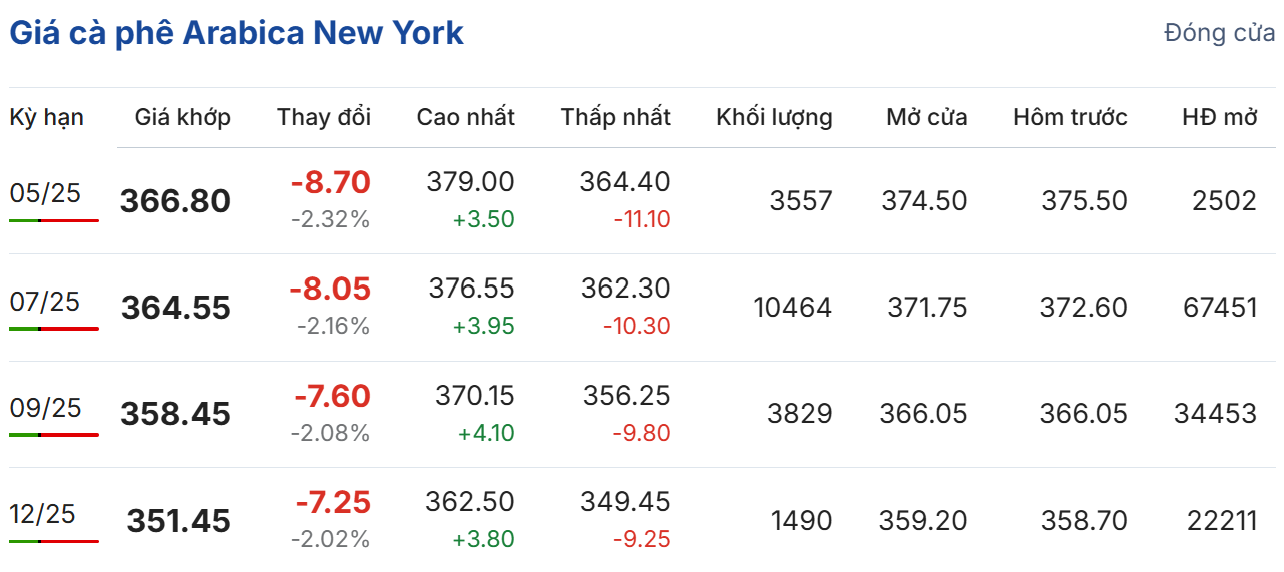Open the 05/25 contract term
The height and width of the screenshot is (572, 1284).
45,193
